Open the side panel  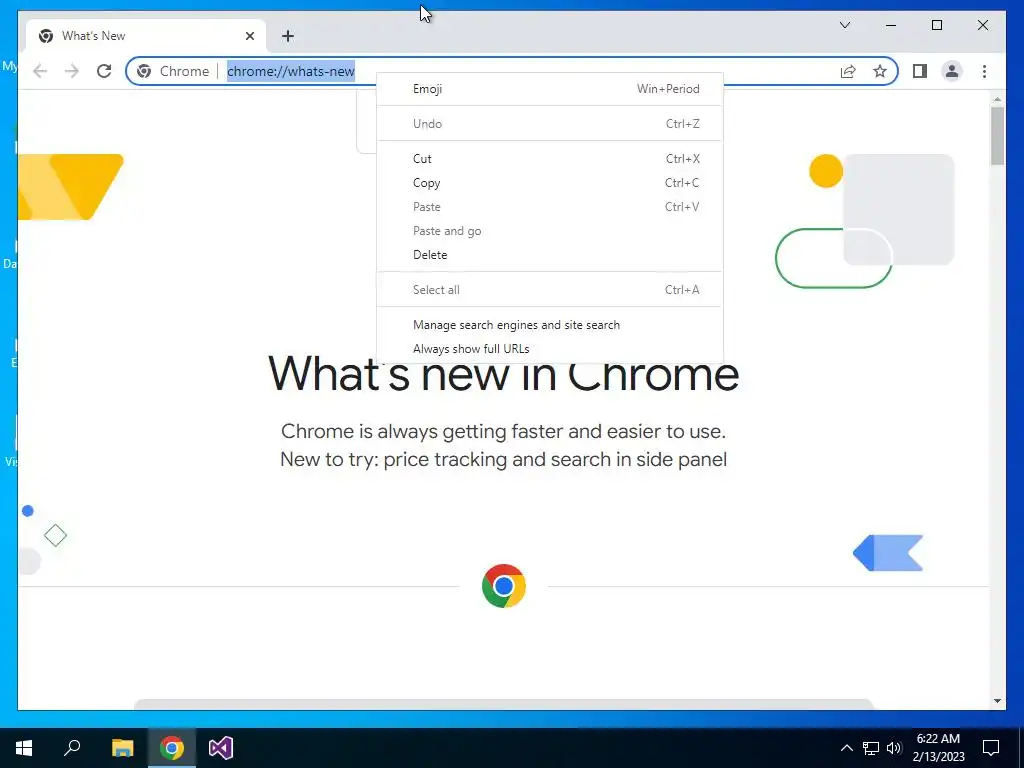coord(920,71)
